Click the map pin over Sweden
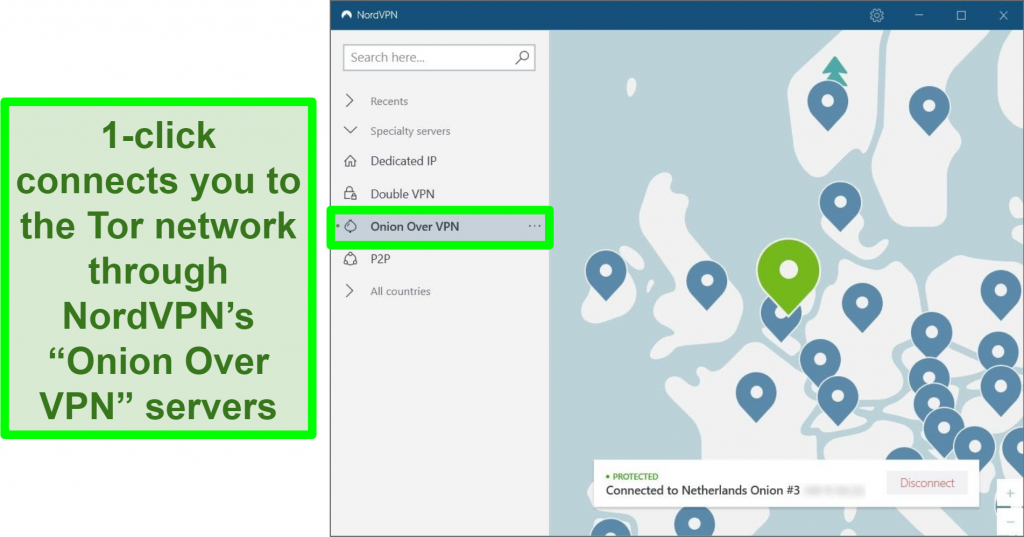Screen dimensions: 1024x537 click(x=929, y=109)
